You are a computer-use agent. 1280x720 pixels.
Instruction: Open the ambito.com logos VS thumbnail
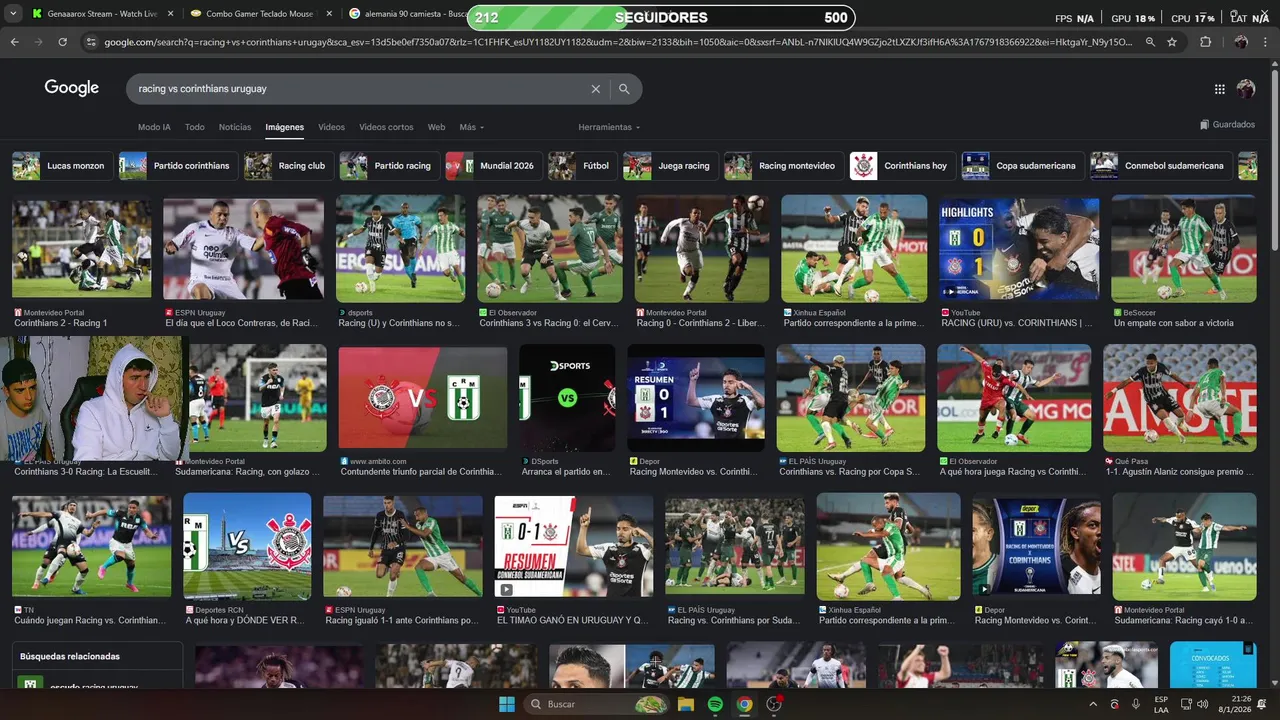pos(422,399)
